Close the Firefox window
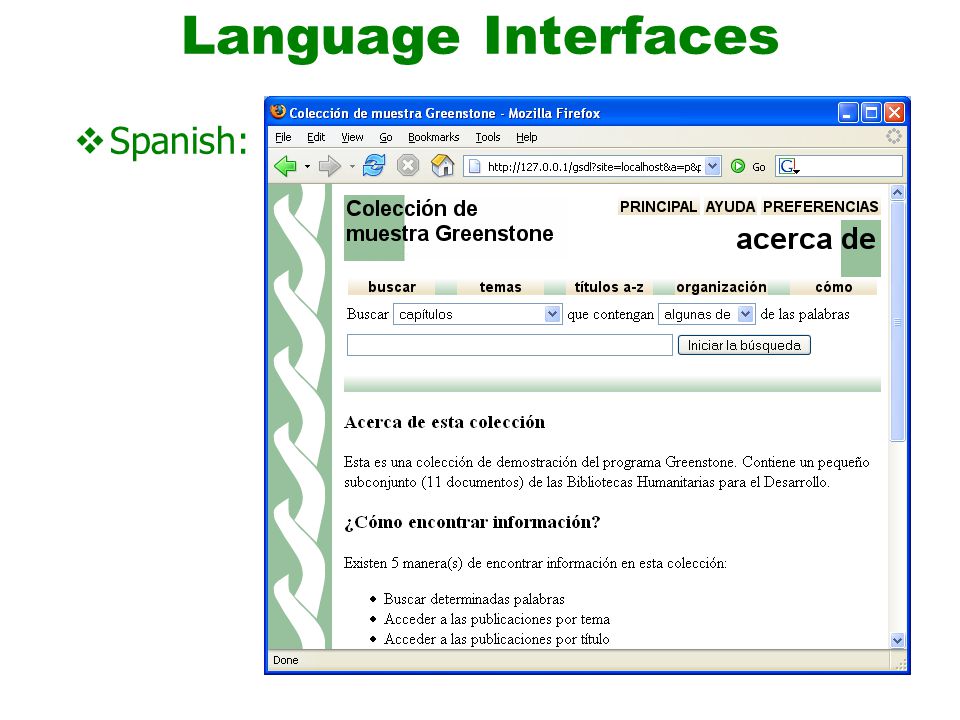This screenshot has width=960, height=720. tap(894, 113)
